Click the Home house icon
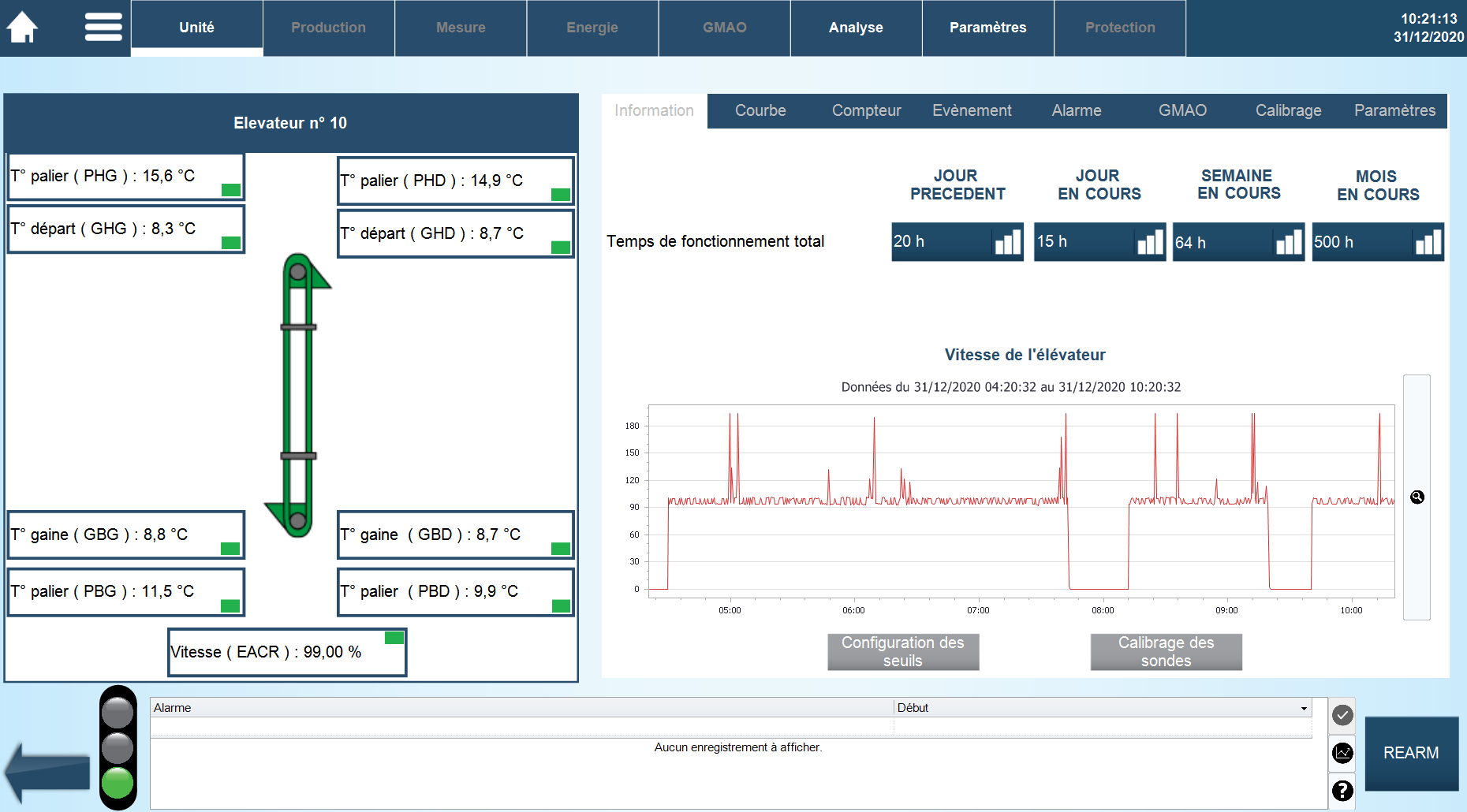The width and height of the screenshot is (1467, 812). 22,28
